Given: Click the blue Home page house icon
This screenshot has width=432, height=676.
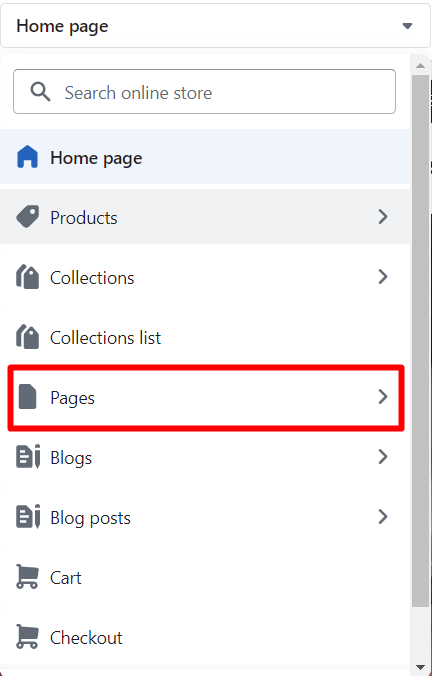Looking at the screenshot, I should pyautogui.click(x=27, y=157).
